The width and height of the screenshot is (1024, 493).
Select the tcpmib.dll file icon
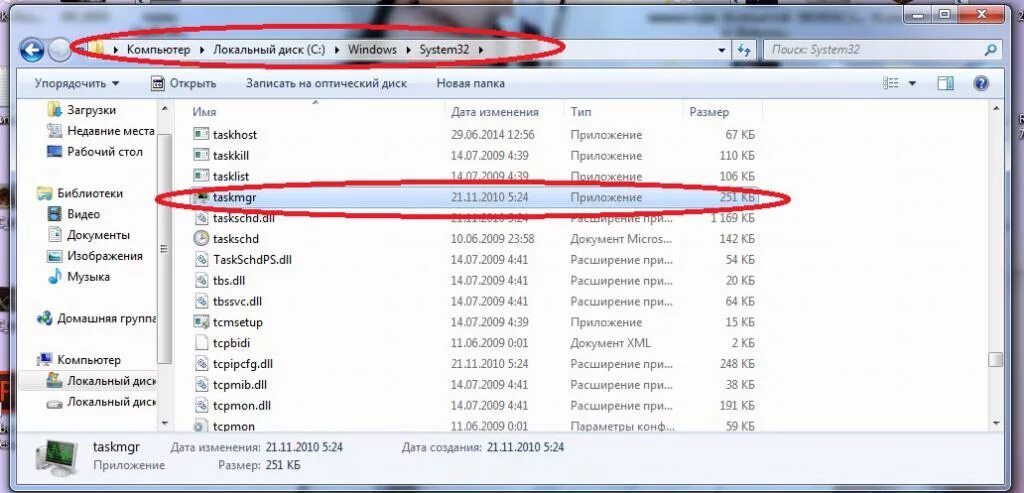pos(200,385)
